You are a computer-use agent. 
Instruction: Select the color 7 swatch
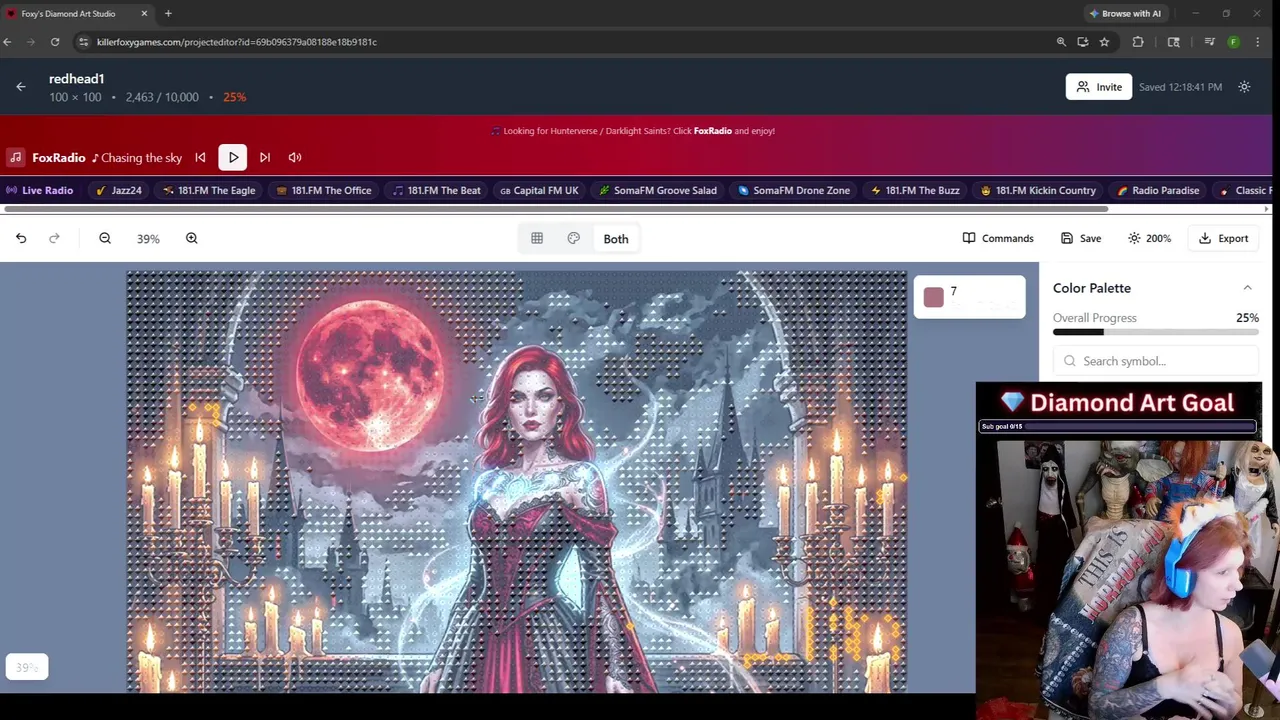click(933, 297)
